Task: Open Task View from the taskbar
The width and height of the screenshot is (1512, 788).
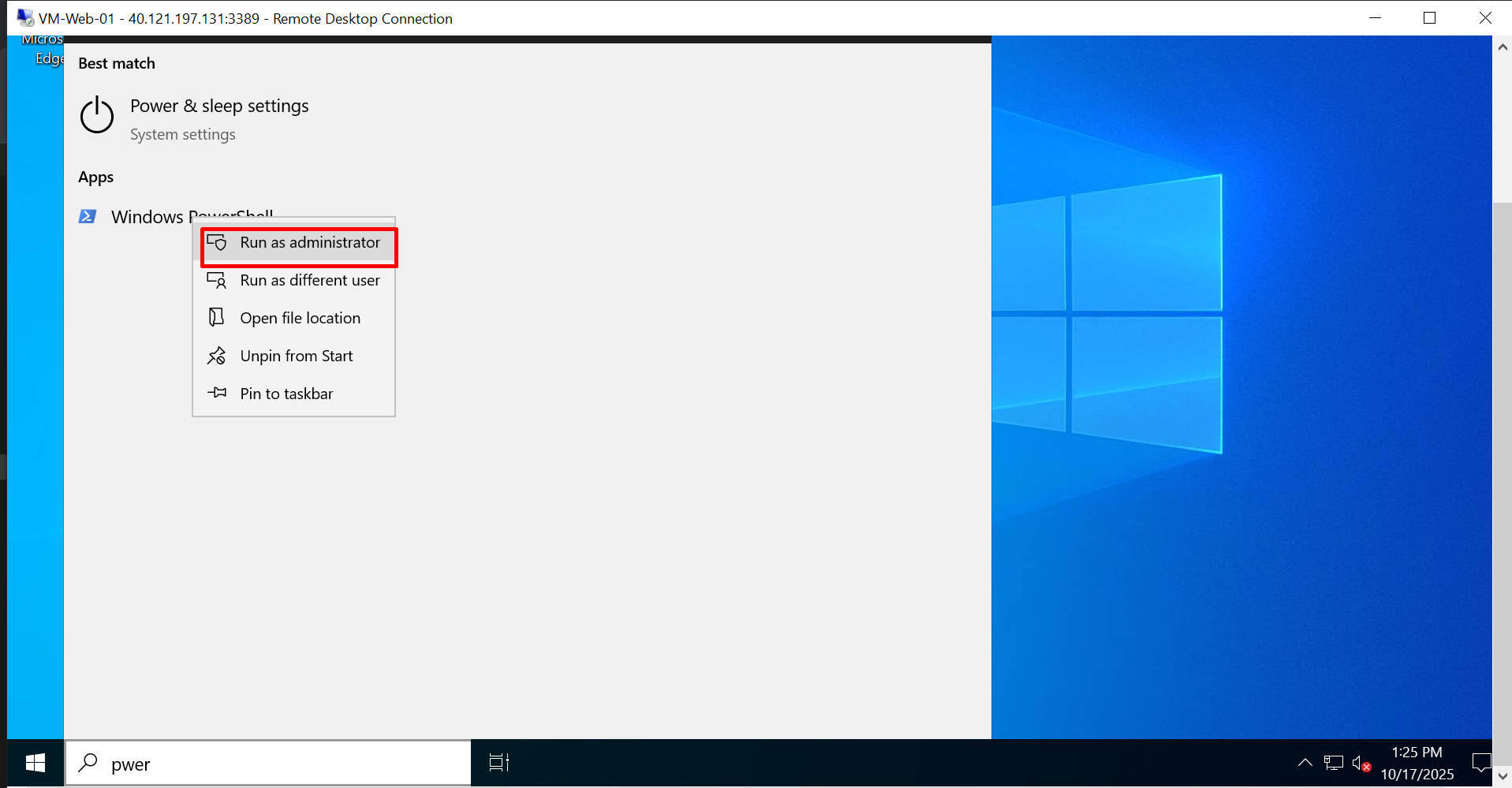Action: pyautogui.click(x=498, y=763)
